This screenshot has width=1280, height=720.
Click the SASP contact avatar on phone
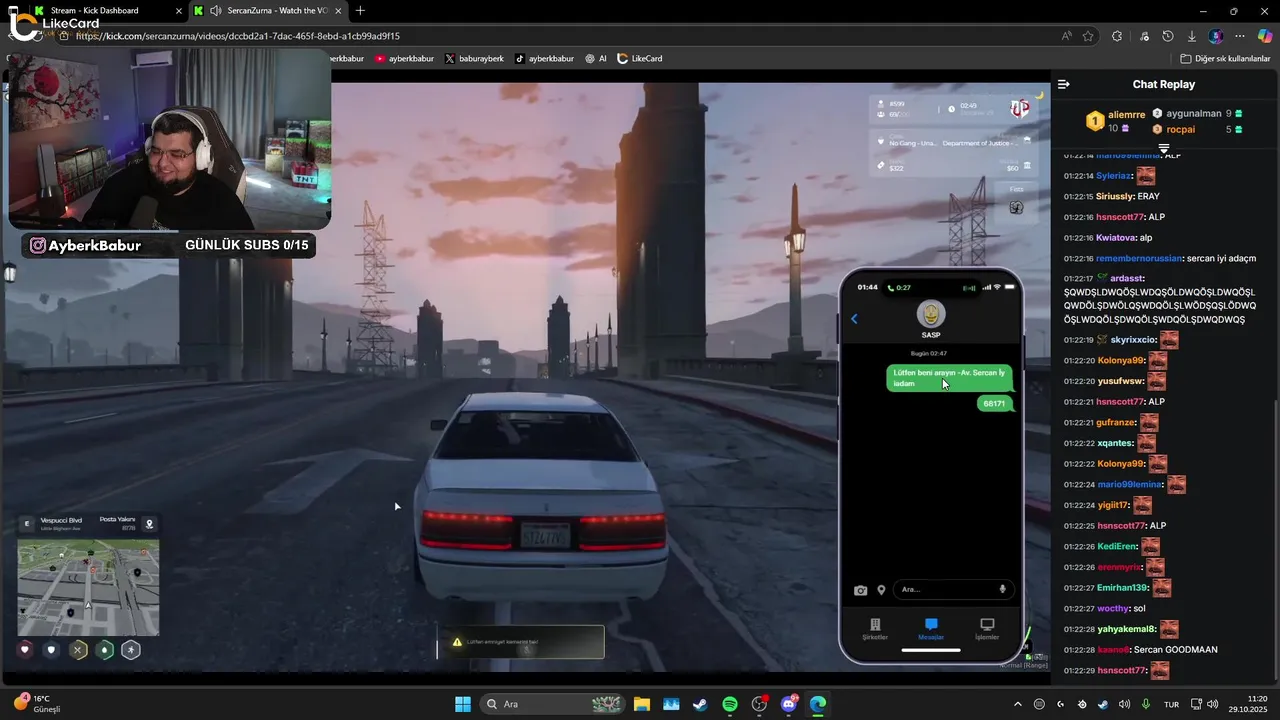931,313
